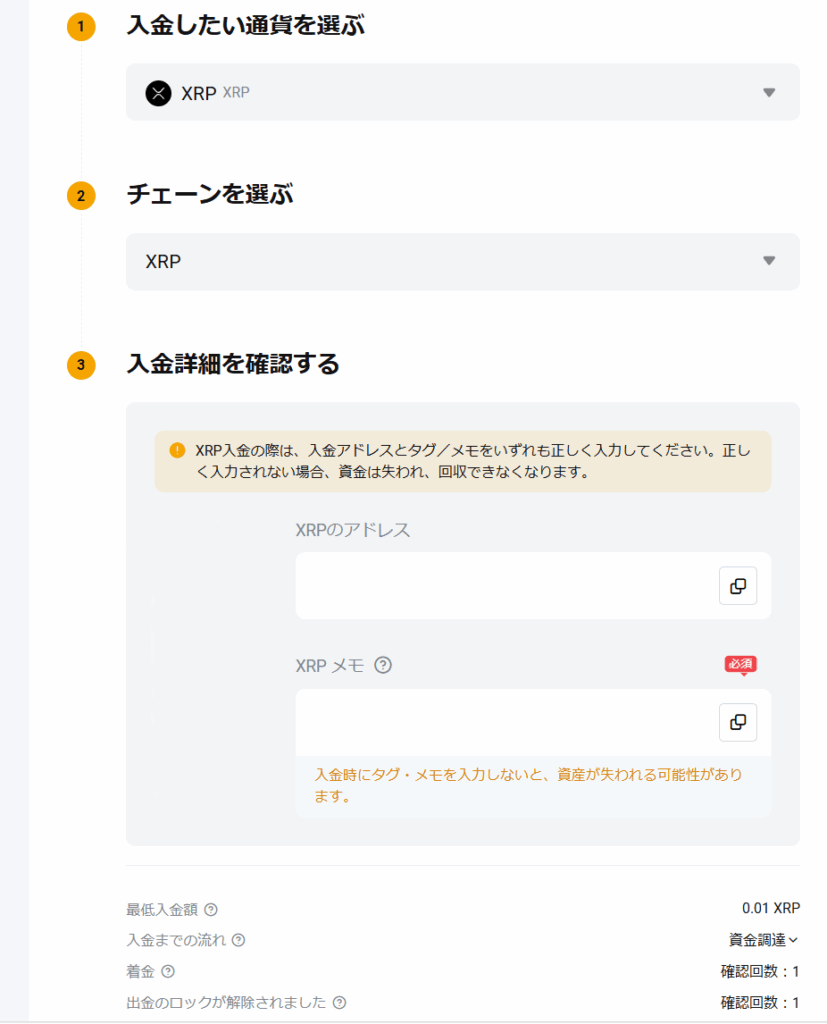Click the XRP memo field
This screenshot has width=827, height=1024.
coord(507,722)
